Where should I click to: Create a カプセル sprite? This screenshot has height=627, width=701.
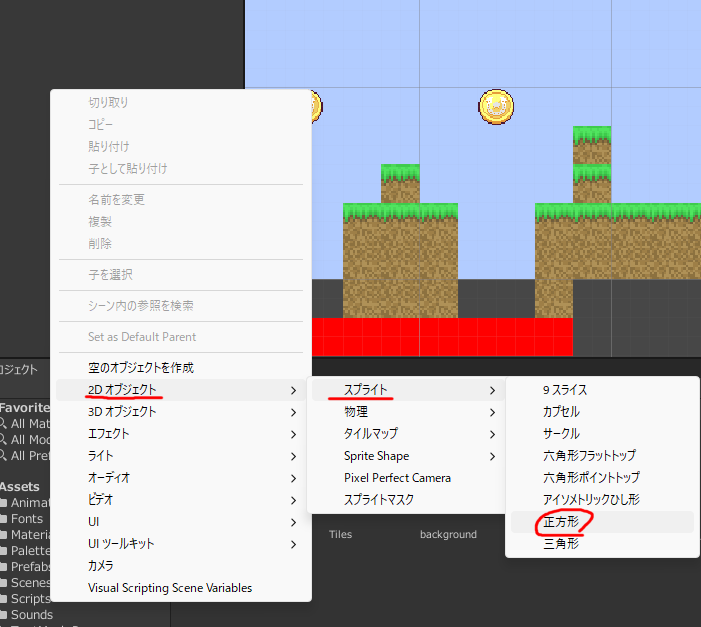click(x=602, y=412)
